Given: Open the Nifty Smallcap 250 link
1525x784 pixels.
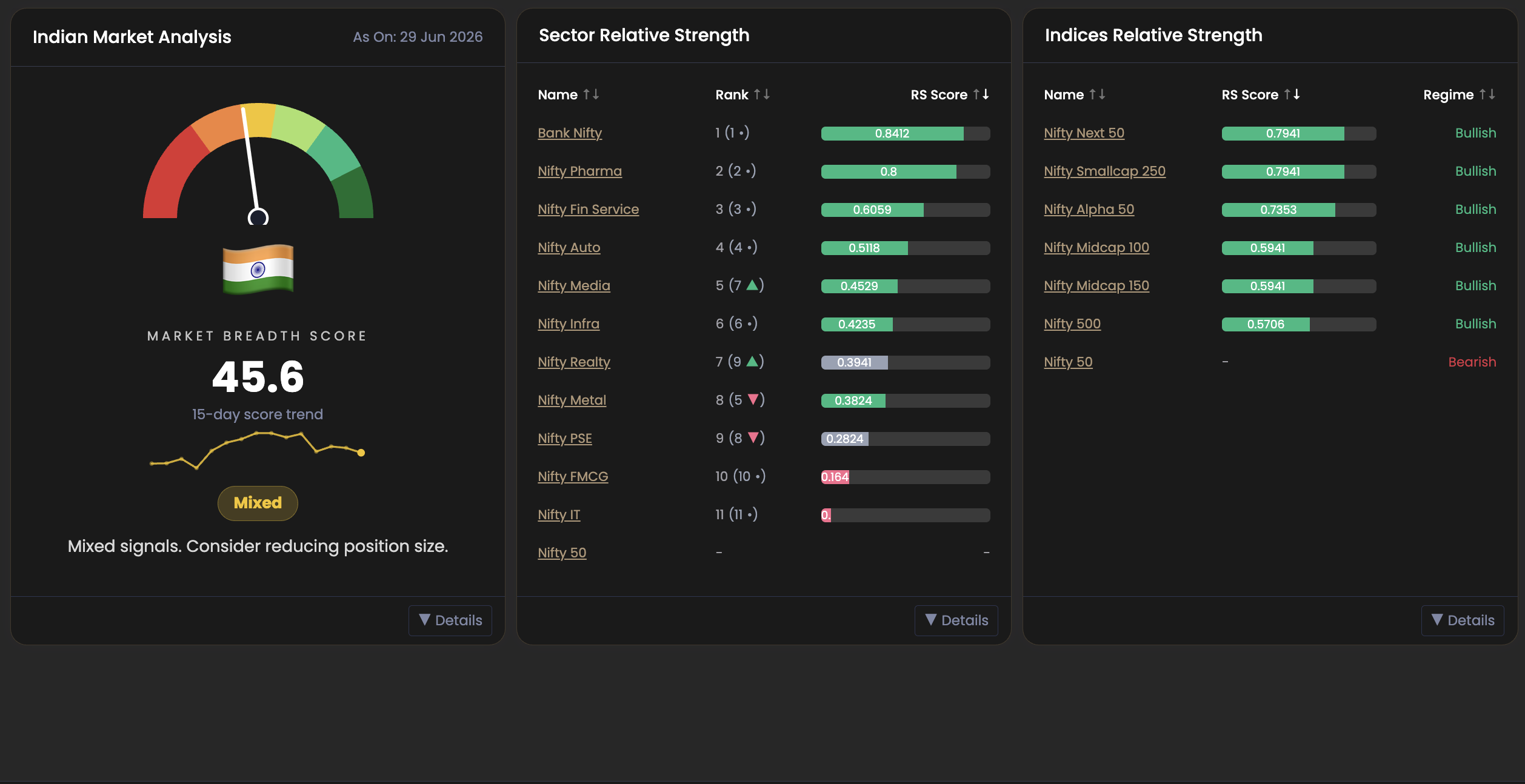Looking at the screenshot, I should click(x=1104, y=171).
